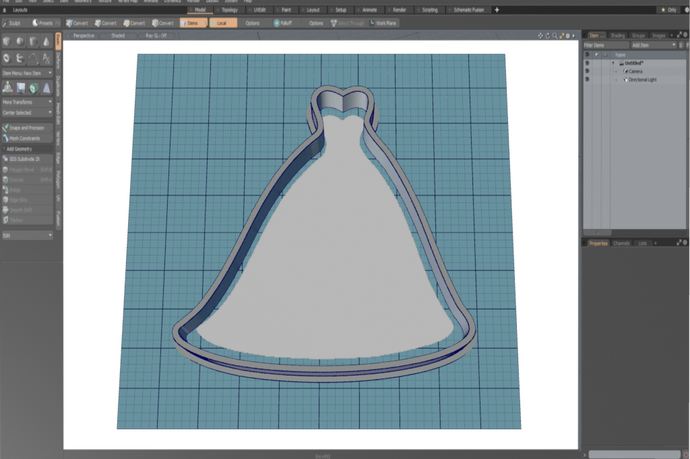Viewport: 690px width, 459px height.
Task: Open the Properties panel settings gear
Action: pos(685,242)
